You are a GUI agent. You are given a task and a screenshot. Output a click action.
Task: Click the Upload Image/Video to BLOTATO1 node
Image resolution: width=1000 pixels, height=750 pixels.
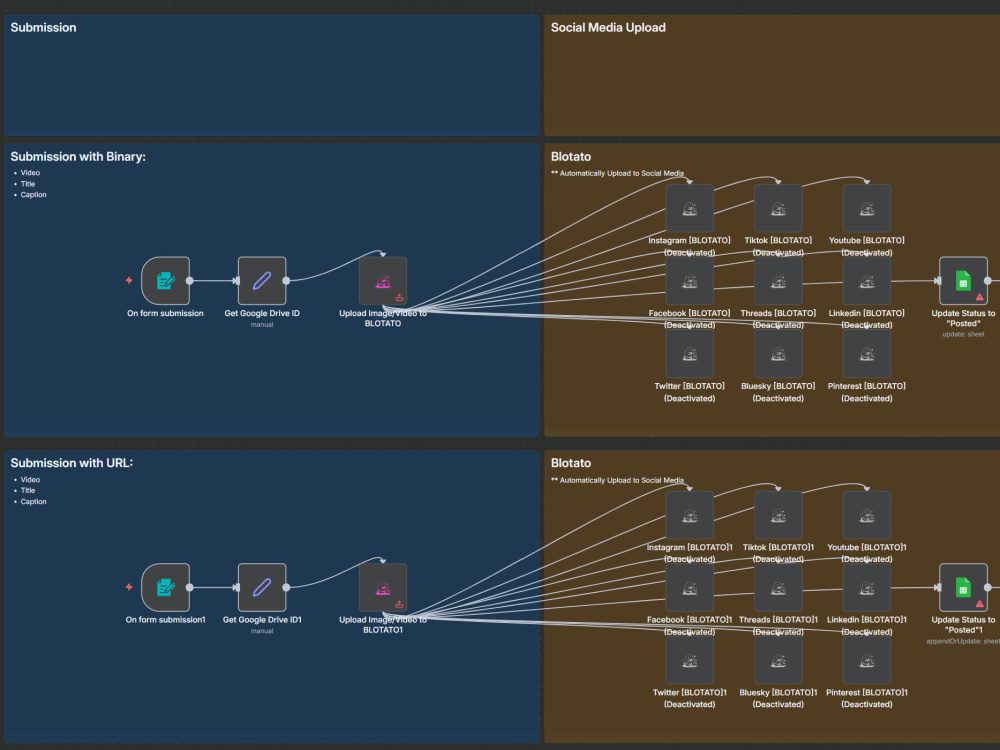(x=383, y=587)
